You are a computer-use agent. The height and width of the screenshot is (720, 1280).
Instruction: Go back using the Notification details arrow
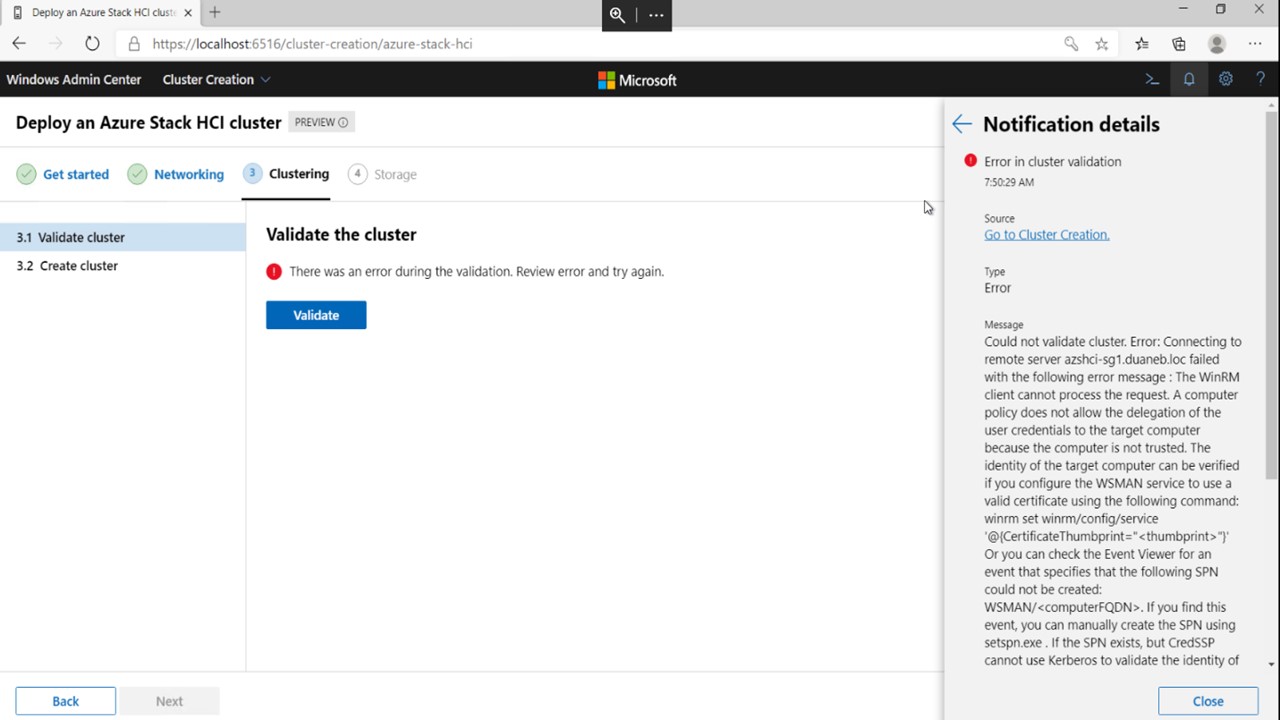961,123
